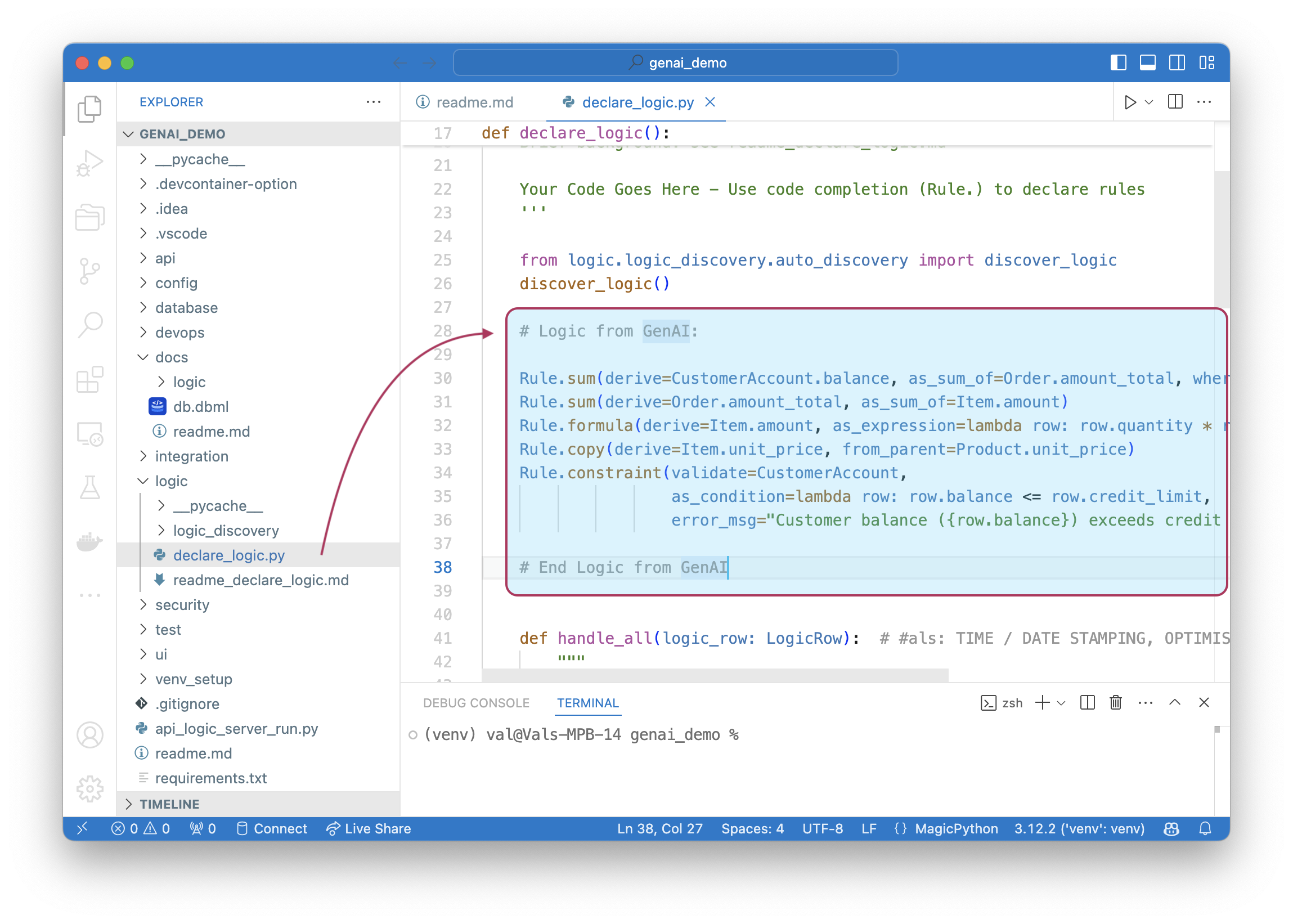This screenshot has height=924, width=1293.
Task: Open additional views ellipsis in activity bar
Action: (89, 596)
